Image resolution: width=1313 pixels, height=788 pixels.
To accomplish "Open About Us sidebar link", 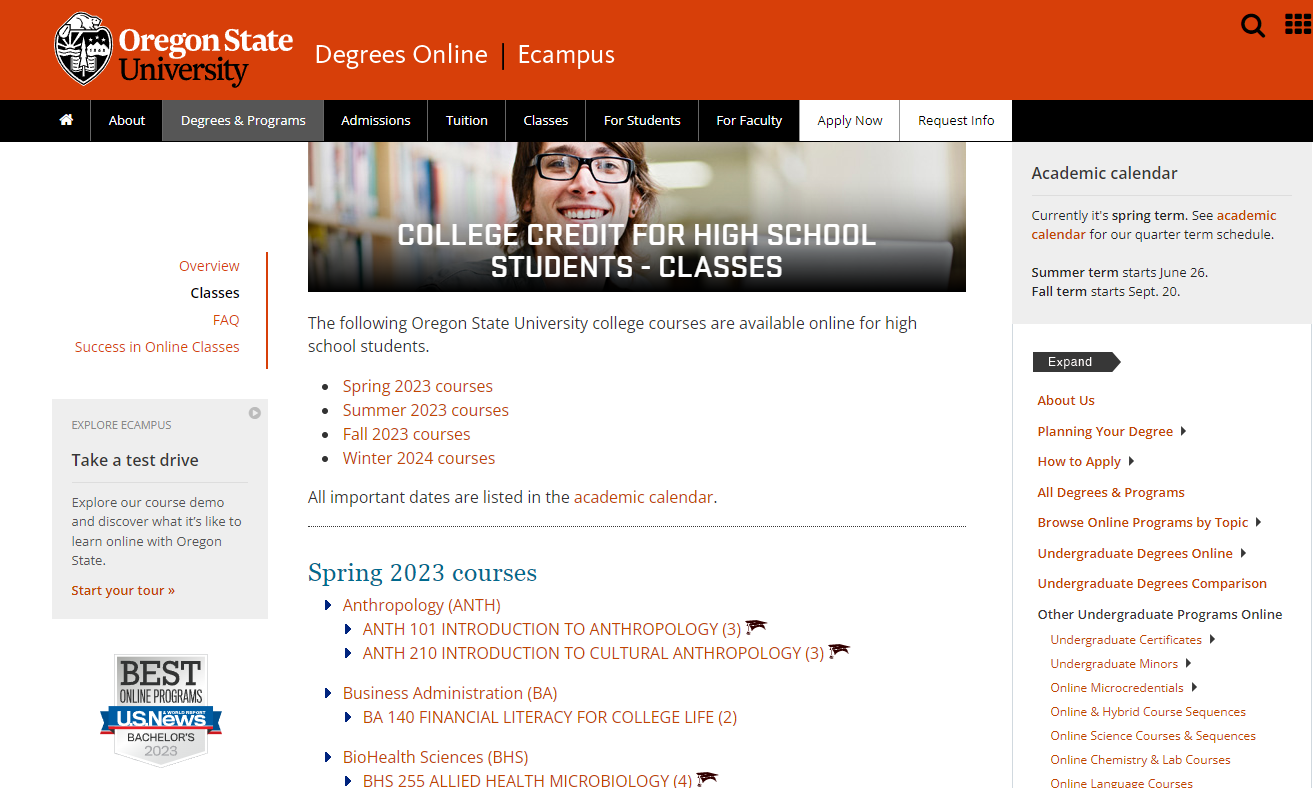I will tap(1066, 400).
